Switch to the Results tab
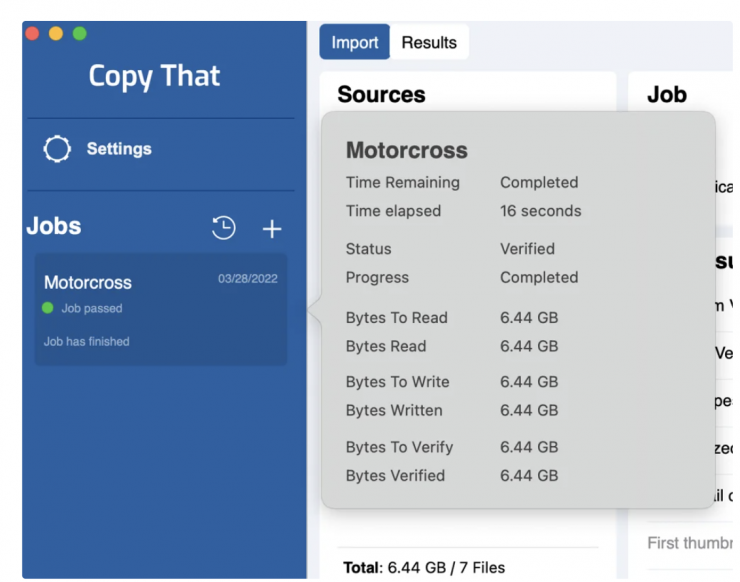The height and width of the screenshot is (582, 740). coord(429,42)
